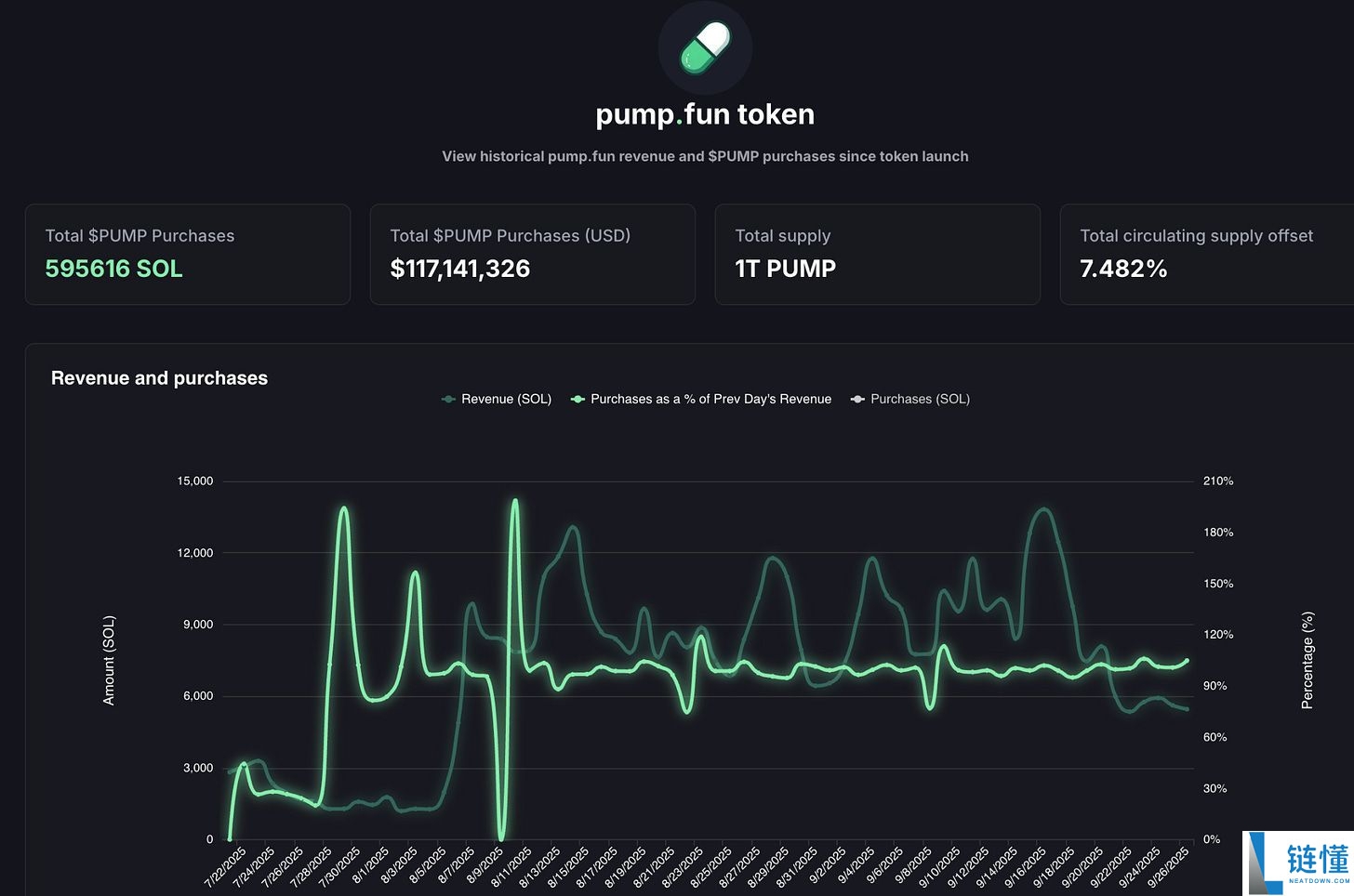The height and width of the screenshot is (896, 1354).
Task: Click the 7/22/2025 date label on the x-axis
Action: click(224, 866)
